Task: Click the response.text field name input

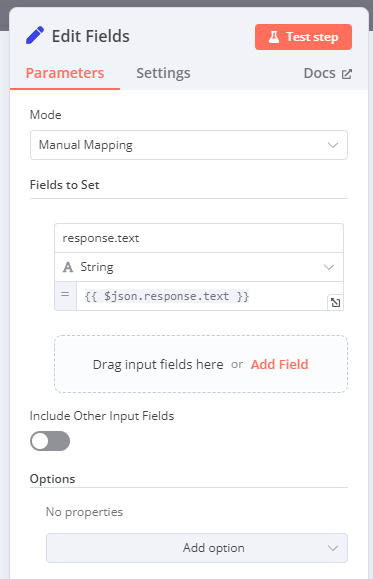Action: (199, 238)
